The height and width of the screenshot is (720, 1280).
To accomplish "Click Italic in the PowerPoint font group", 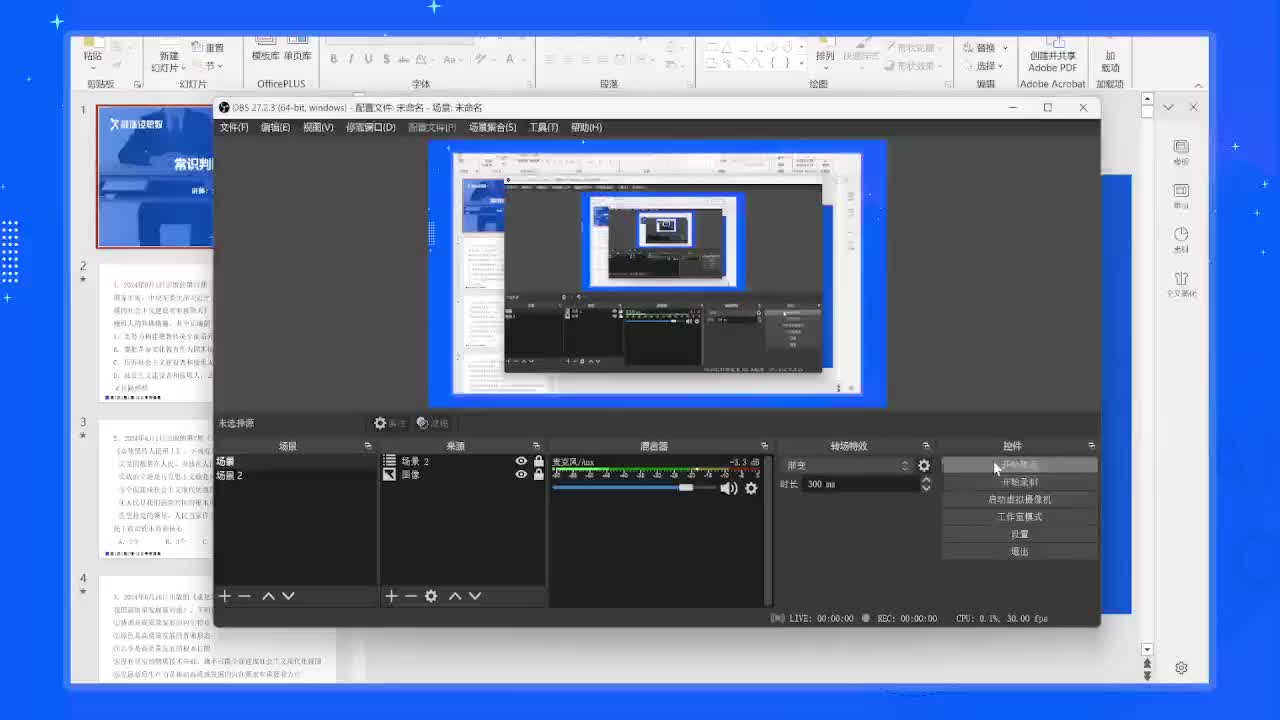I will click(351, 59).
